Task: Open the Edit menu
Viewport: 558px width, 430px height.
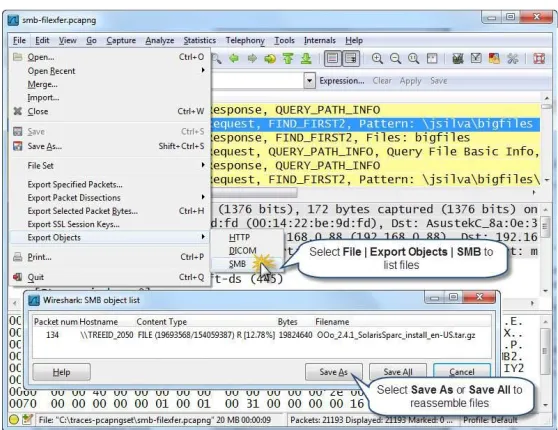Action: point(42,41)
